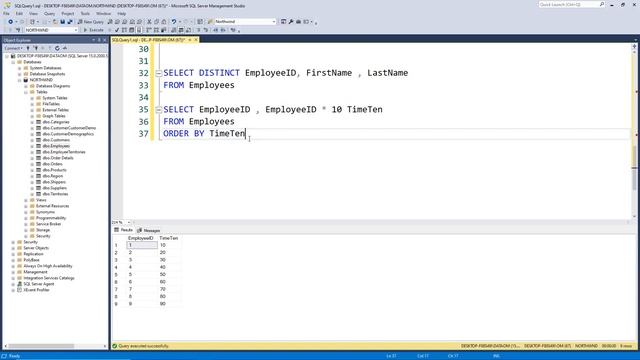Open the editor zoom percentage dropdown
Image resolution: width=640 pixels, height=360 pixels.
[x=129, y=222]
